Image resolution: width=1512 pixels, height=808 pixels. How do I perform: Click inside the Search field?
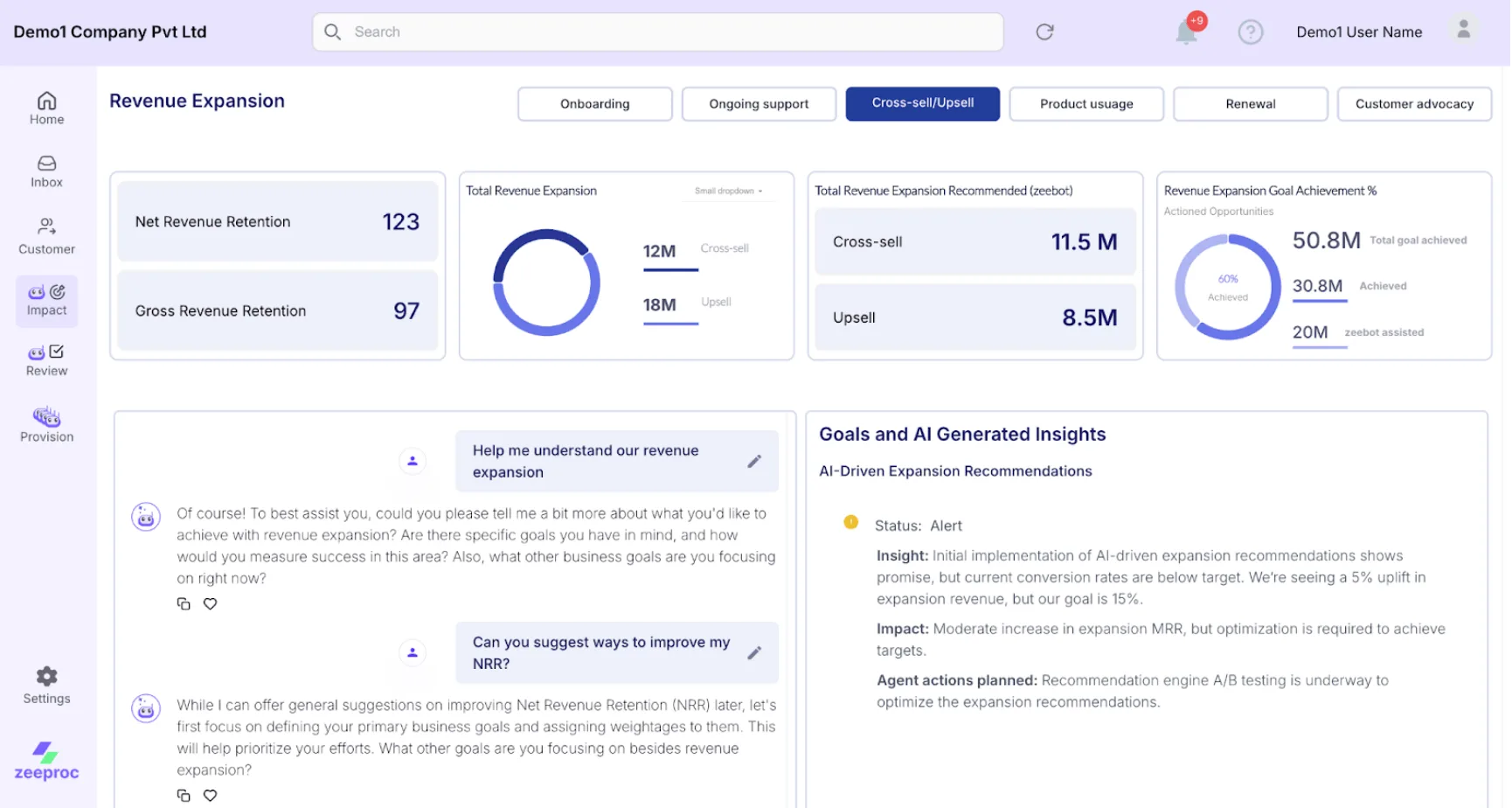[x=656, y=31]
